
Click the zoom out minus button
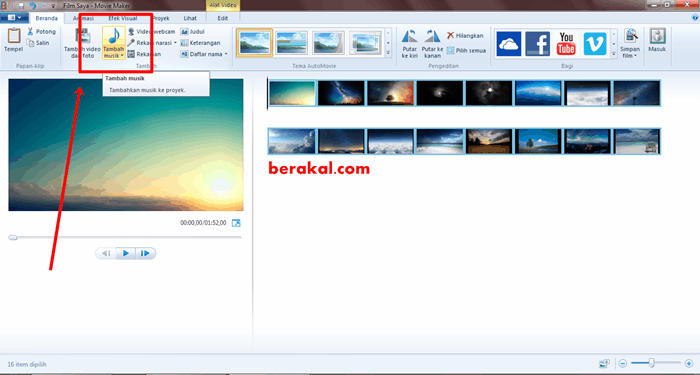point(623,363)
